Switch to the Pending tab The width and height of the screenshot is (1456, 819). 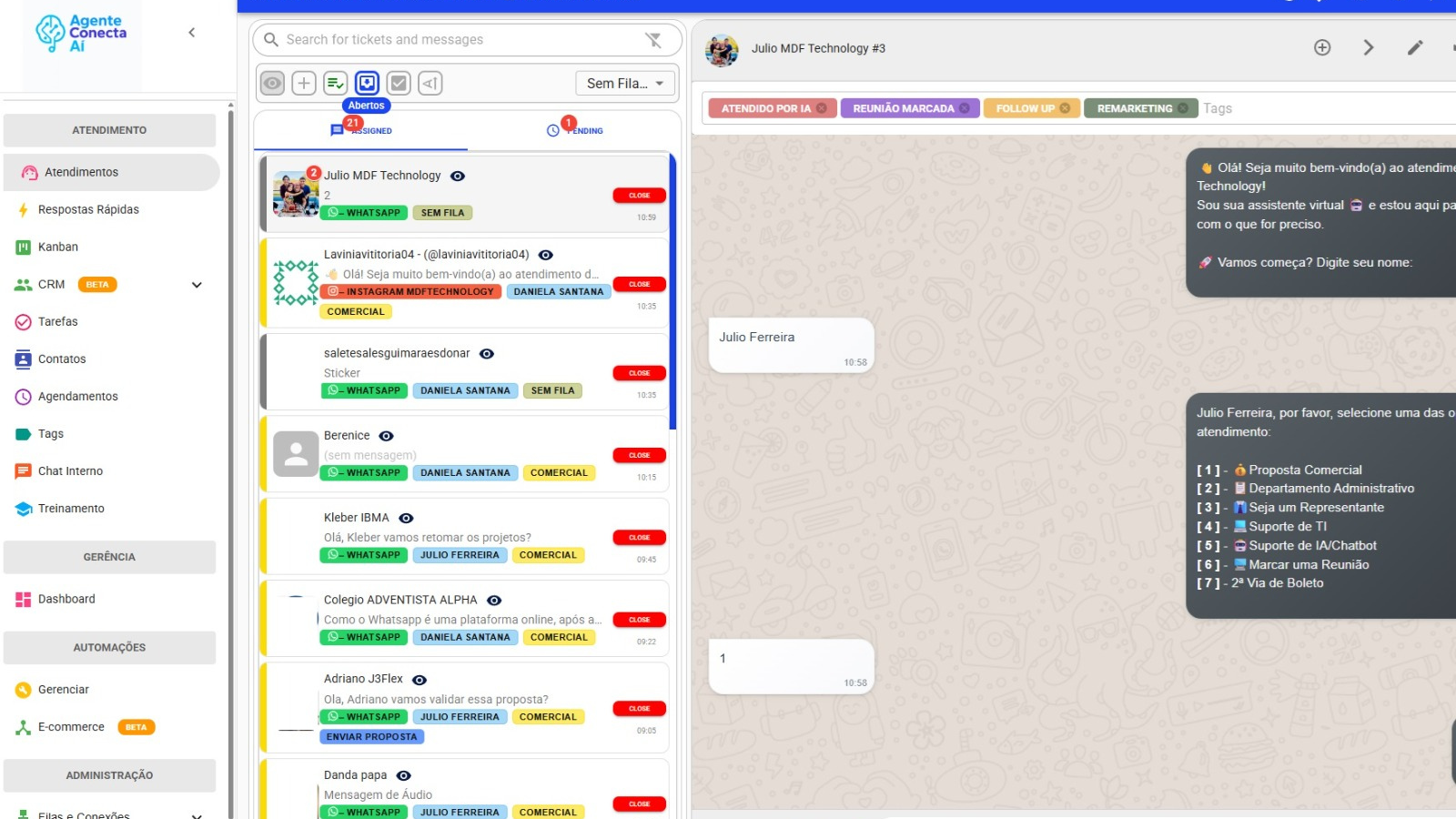click(x=574, y=130)
